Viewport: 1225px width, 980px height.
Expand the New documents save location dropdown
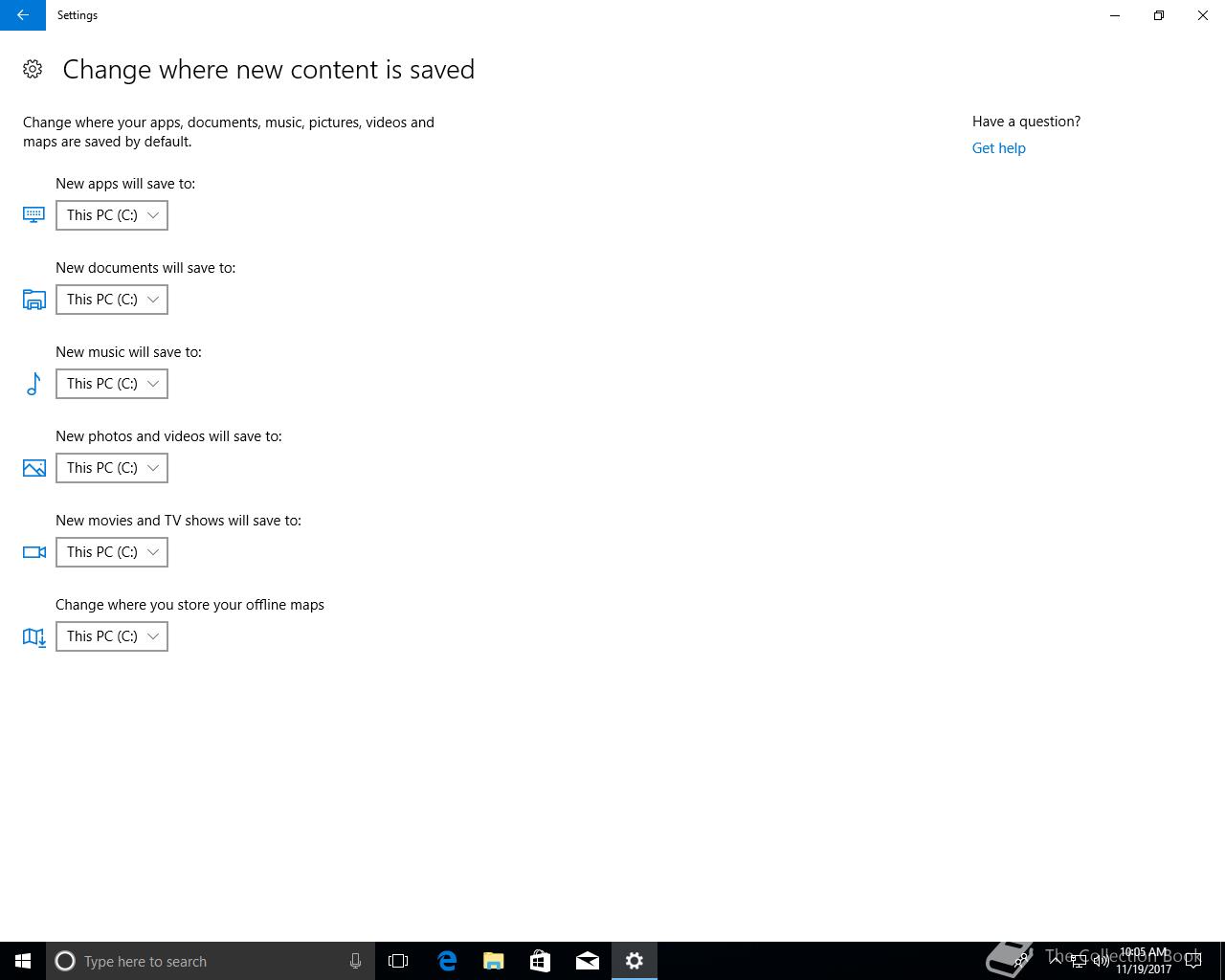coord(112,300)
